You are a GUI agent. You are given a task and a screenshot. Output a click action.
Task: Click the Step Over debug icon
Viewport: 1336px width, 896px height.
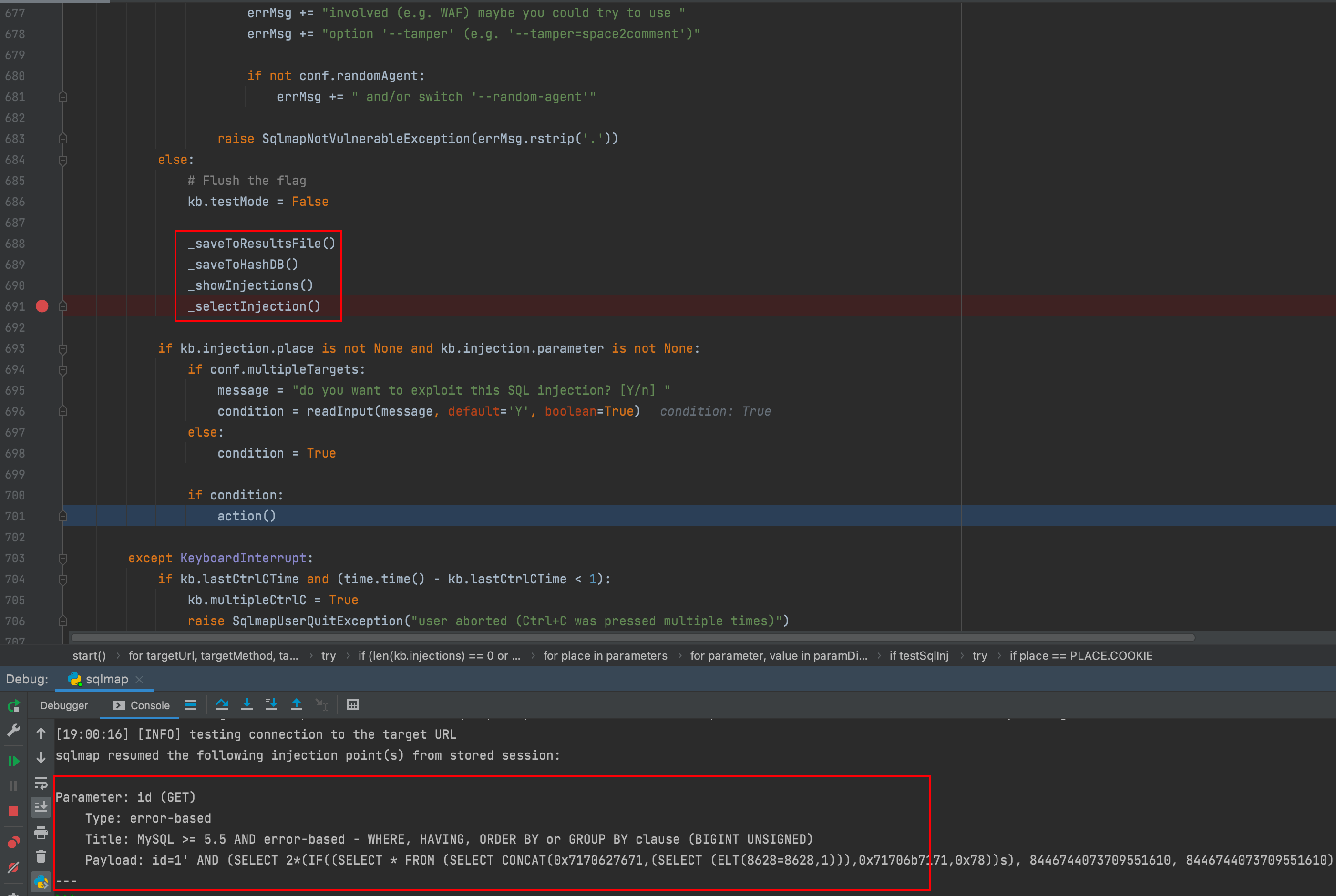[222, 704]
